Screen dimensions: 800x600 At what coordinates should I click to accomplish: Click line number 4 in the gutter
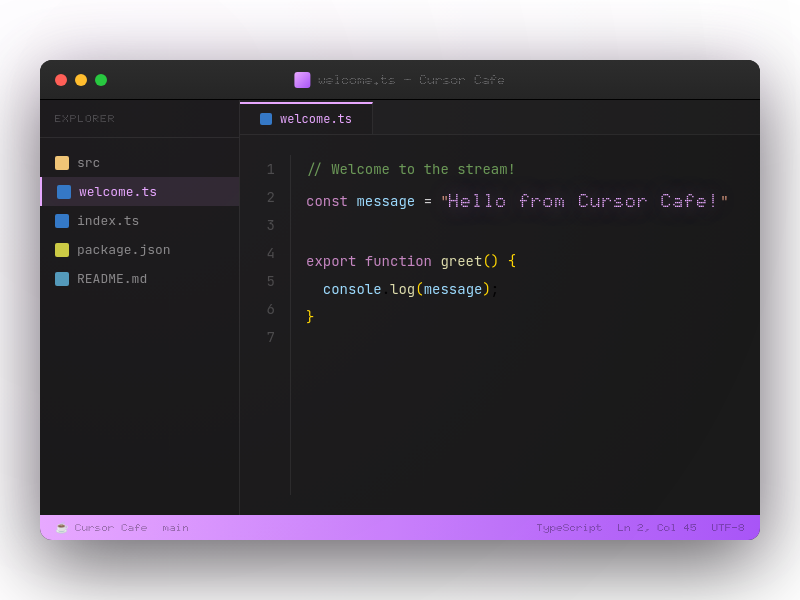(x=270, y=253)
